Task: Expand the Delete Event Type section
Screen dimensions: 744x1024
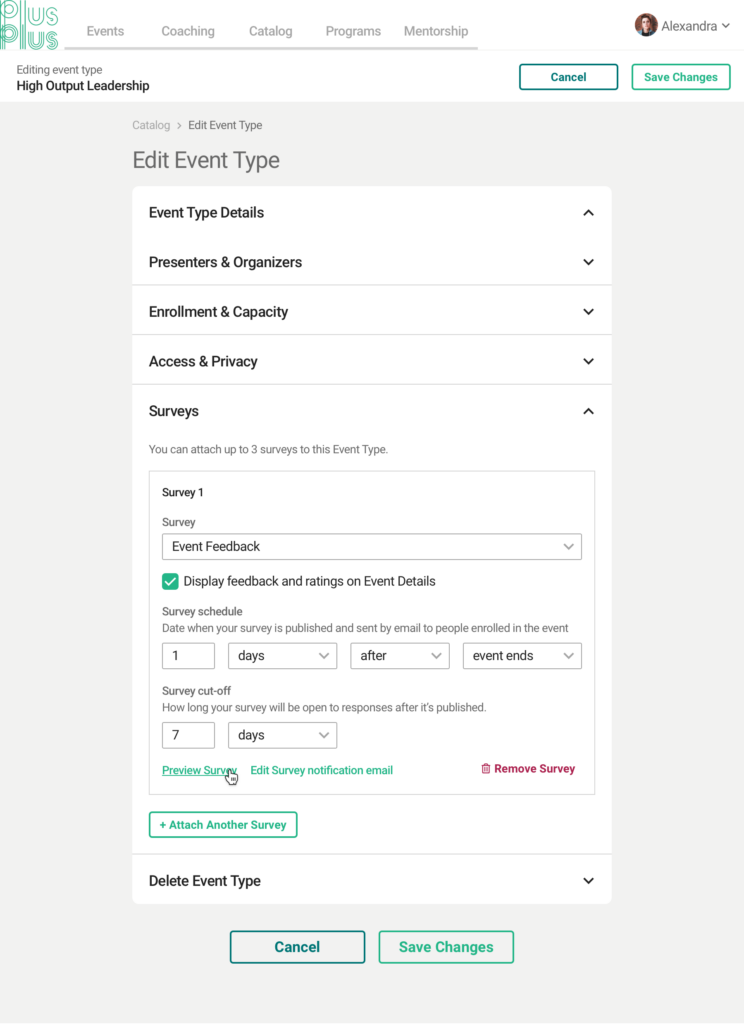Action: (x=372, y=880)
